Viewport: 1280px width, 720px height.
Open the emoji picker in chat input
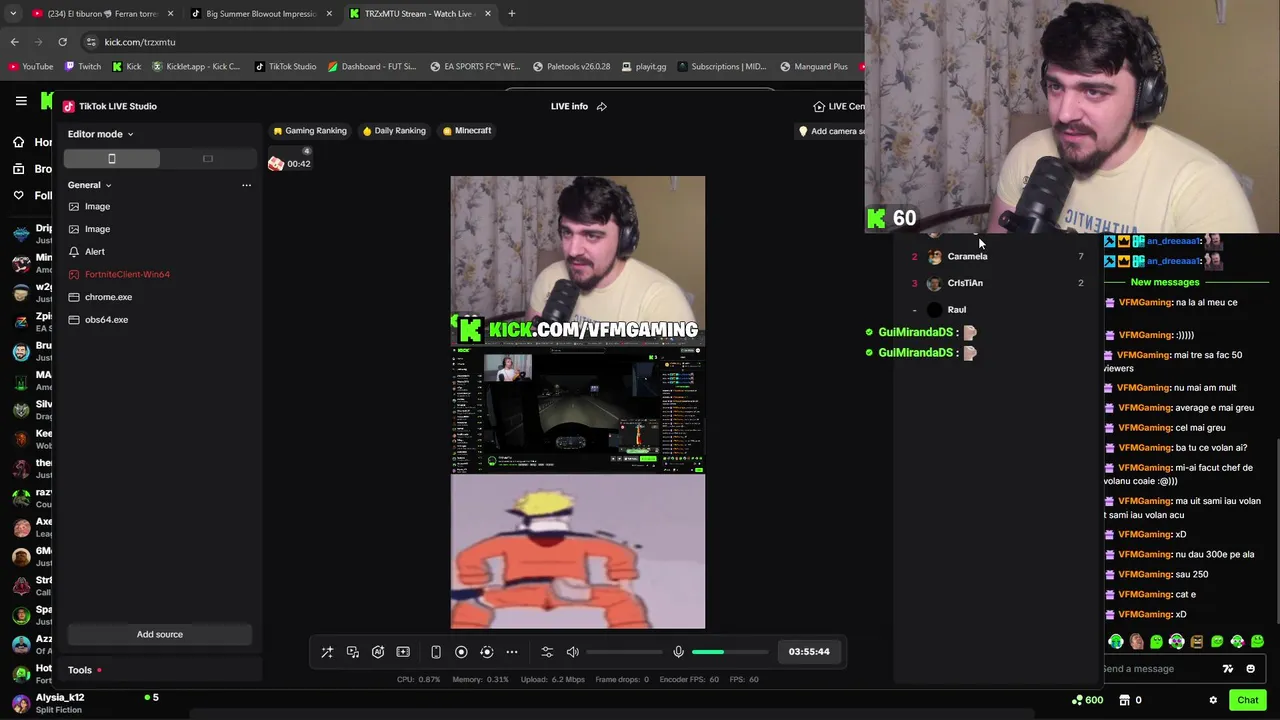pos(1250,669)
